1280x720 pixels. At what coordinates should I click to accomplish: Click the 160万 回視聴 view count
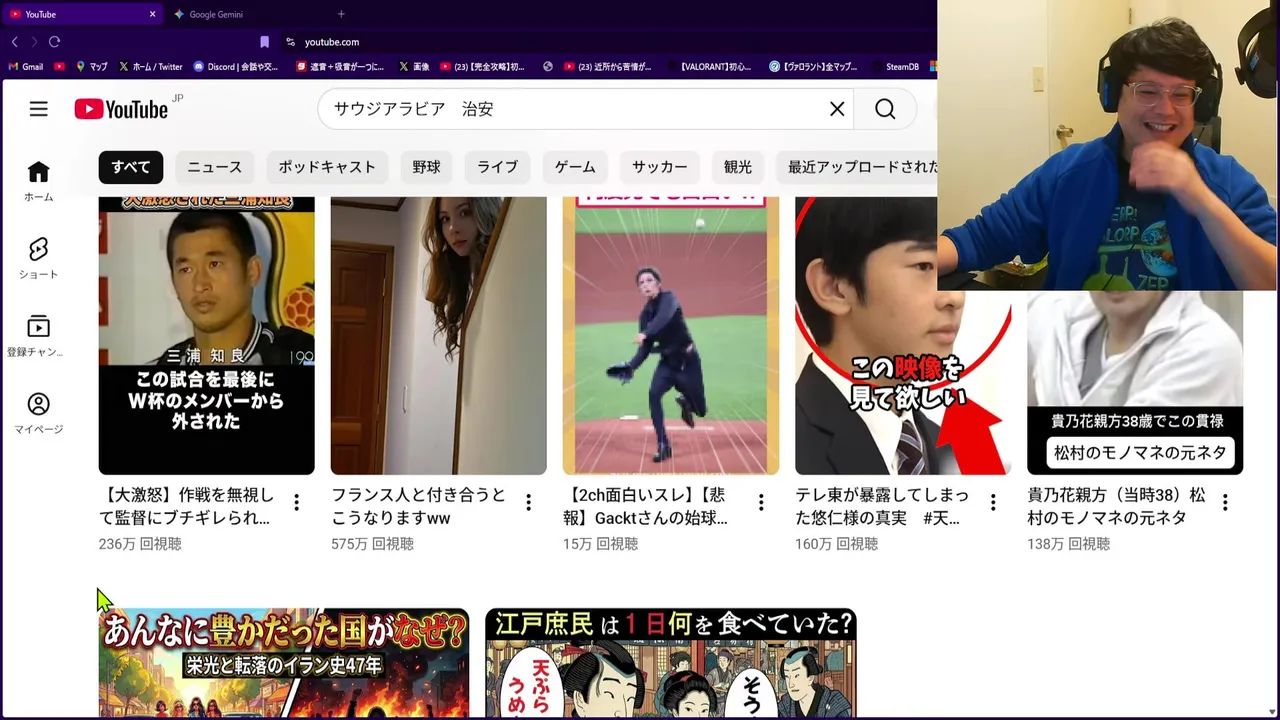836,544
